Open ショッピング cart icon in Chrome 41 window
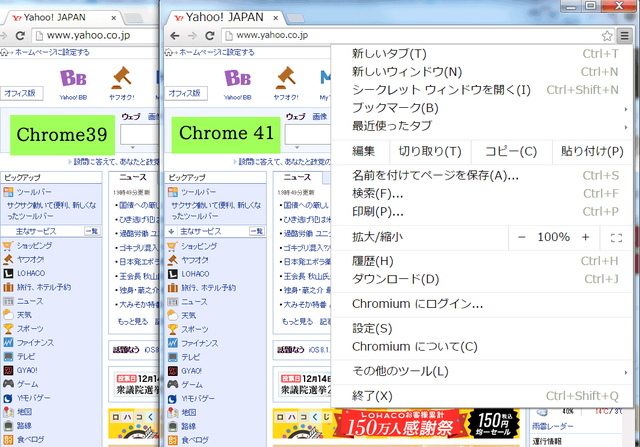640x447 pixels. click(173, 247)
